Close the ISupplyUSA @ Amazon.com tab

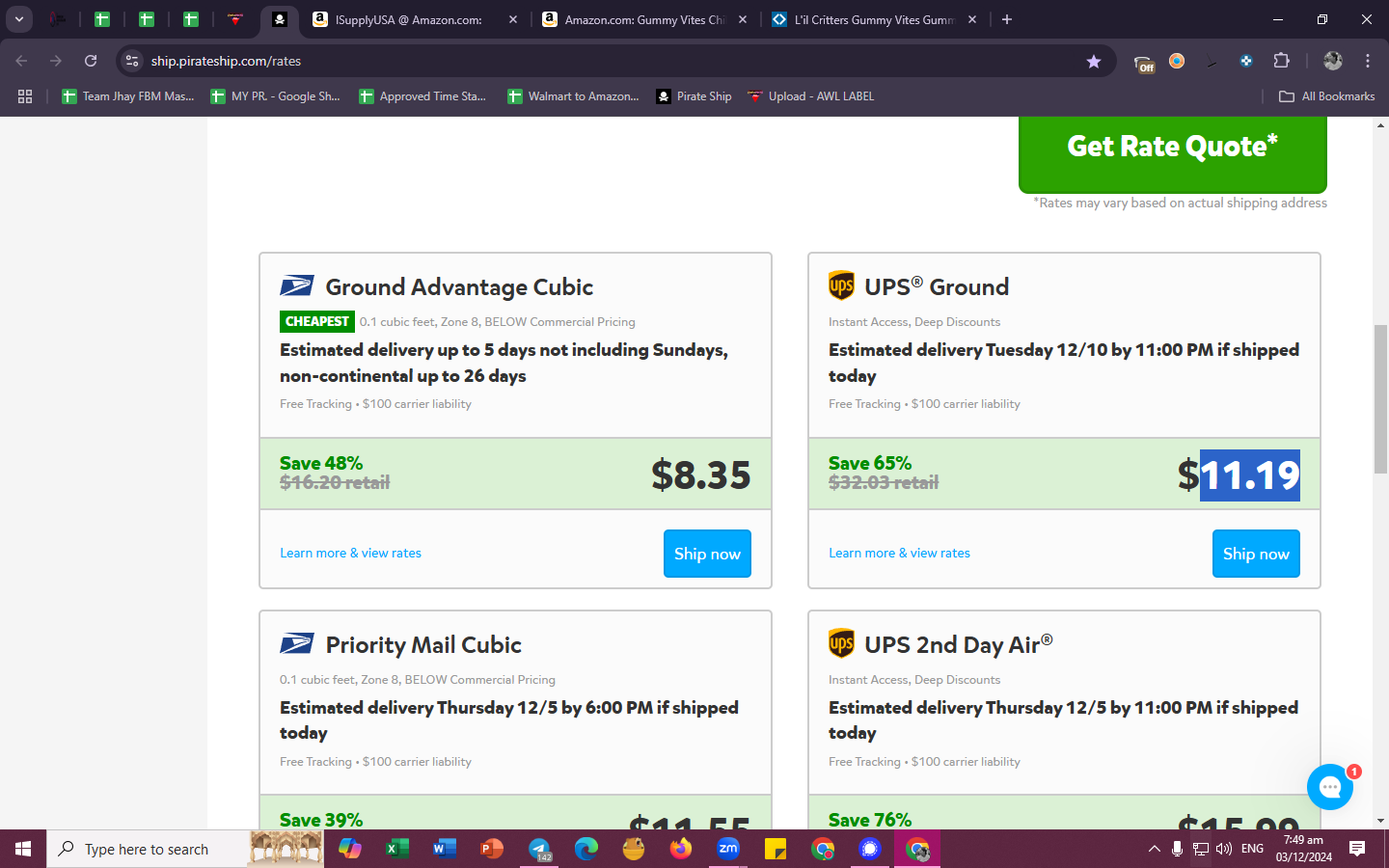pyautogui.click(x=513, y=19)
